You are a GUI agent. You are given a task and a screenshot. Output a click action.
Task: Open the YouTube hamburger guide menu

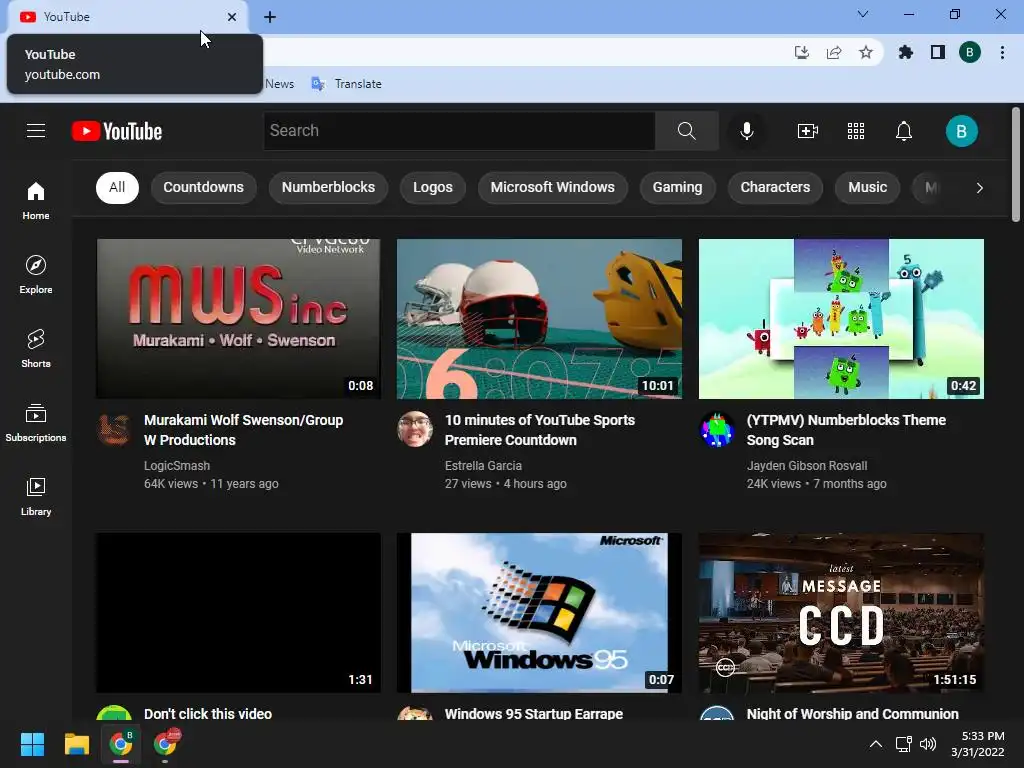tap(36, 131)
